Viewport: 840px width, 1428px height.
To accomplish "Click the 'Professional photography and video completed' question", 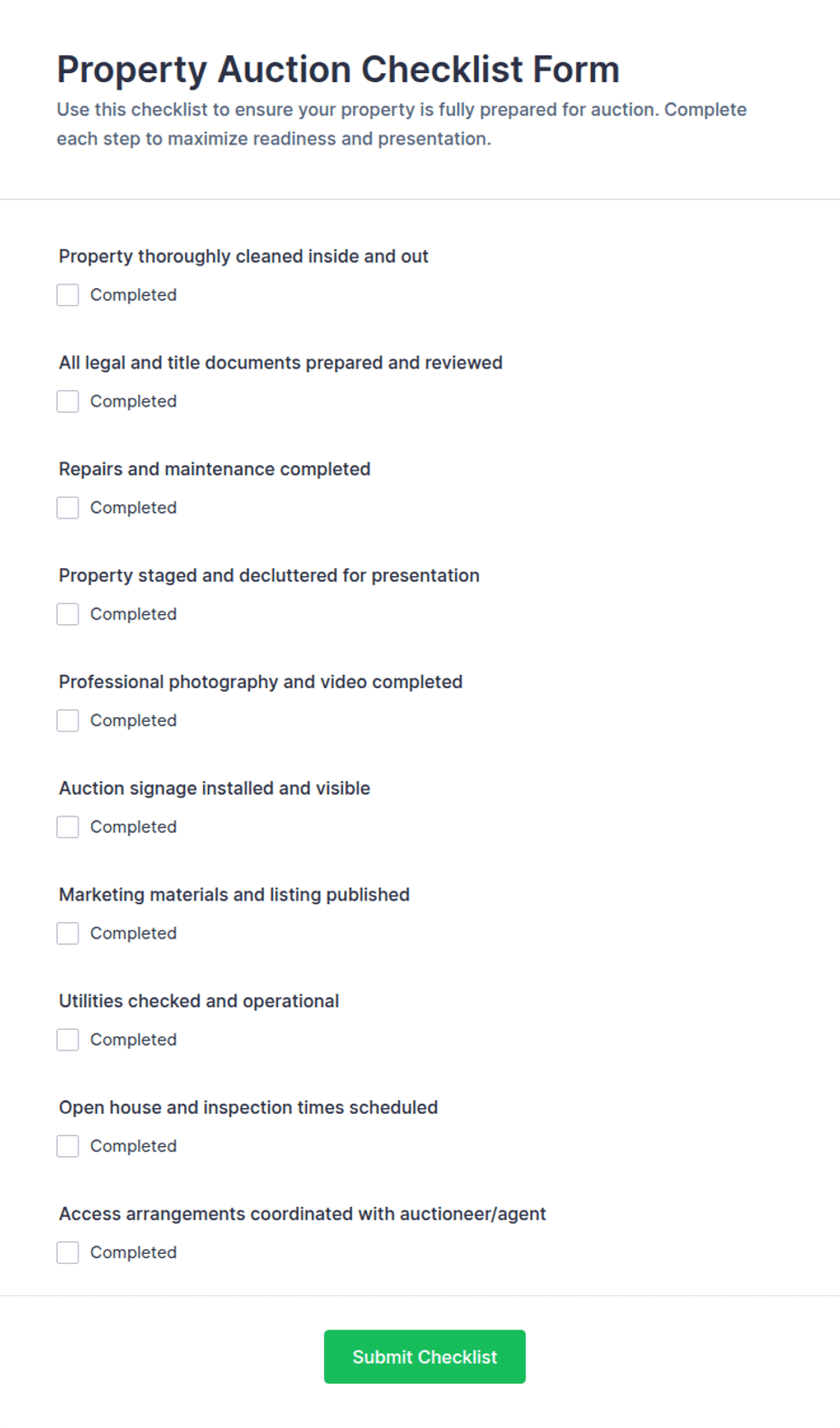I will 261,682.
